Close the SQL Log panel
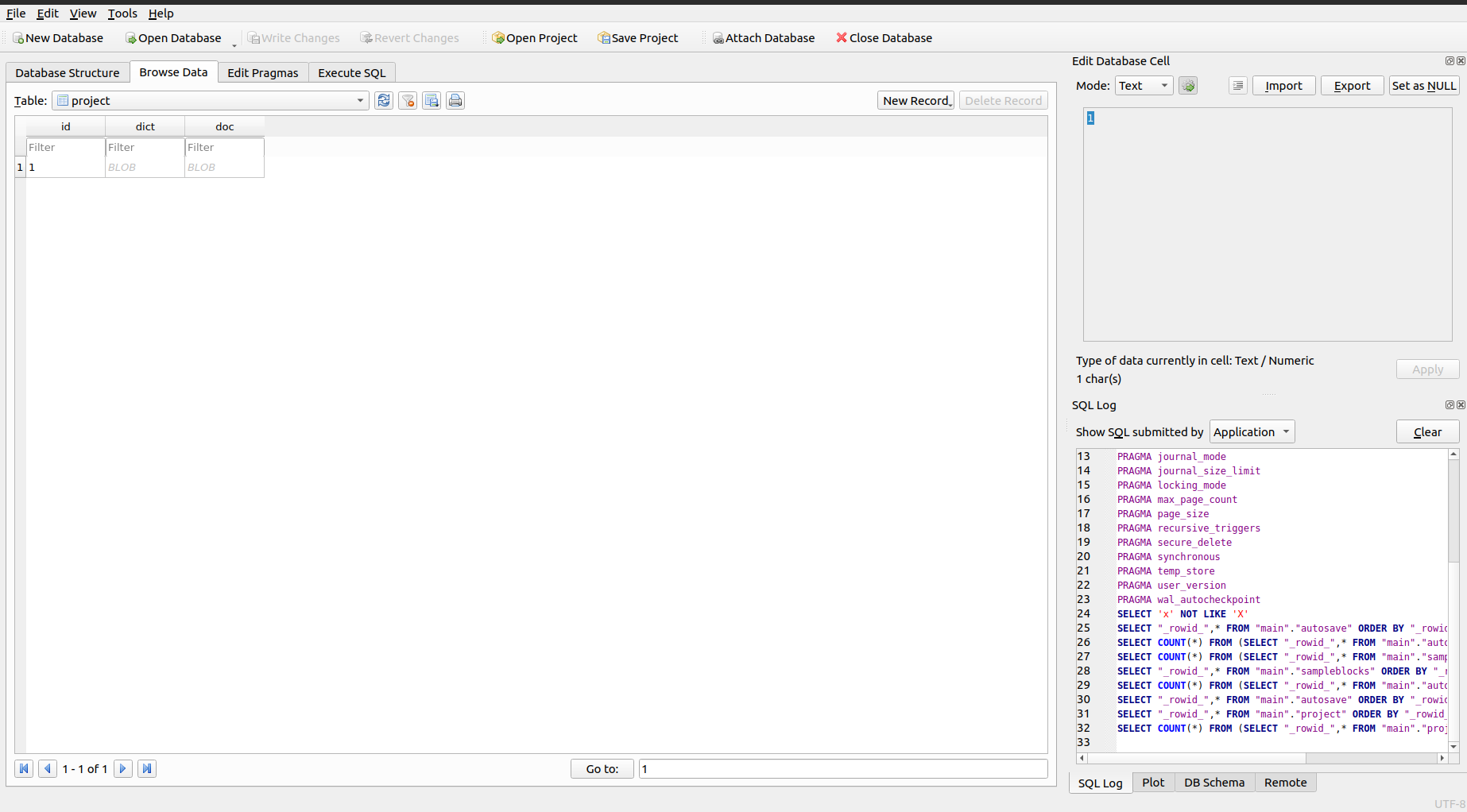Viewport: 1467px width, 812px height. [x=1461, y=405]
